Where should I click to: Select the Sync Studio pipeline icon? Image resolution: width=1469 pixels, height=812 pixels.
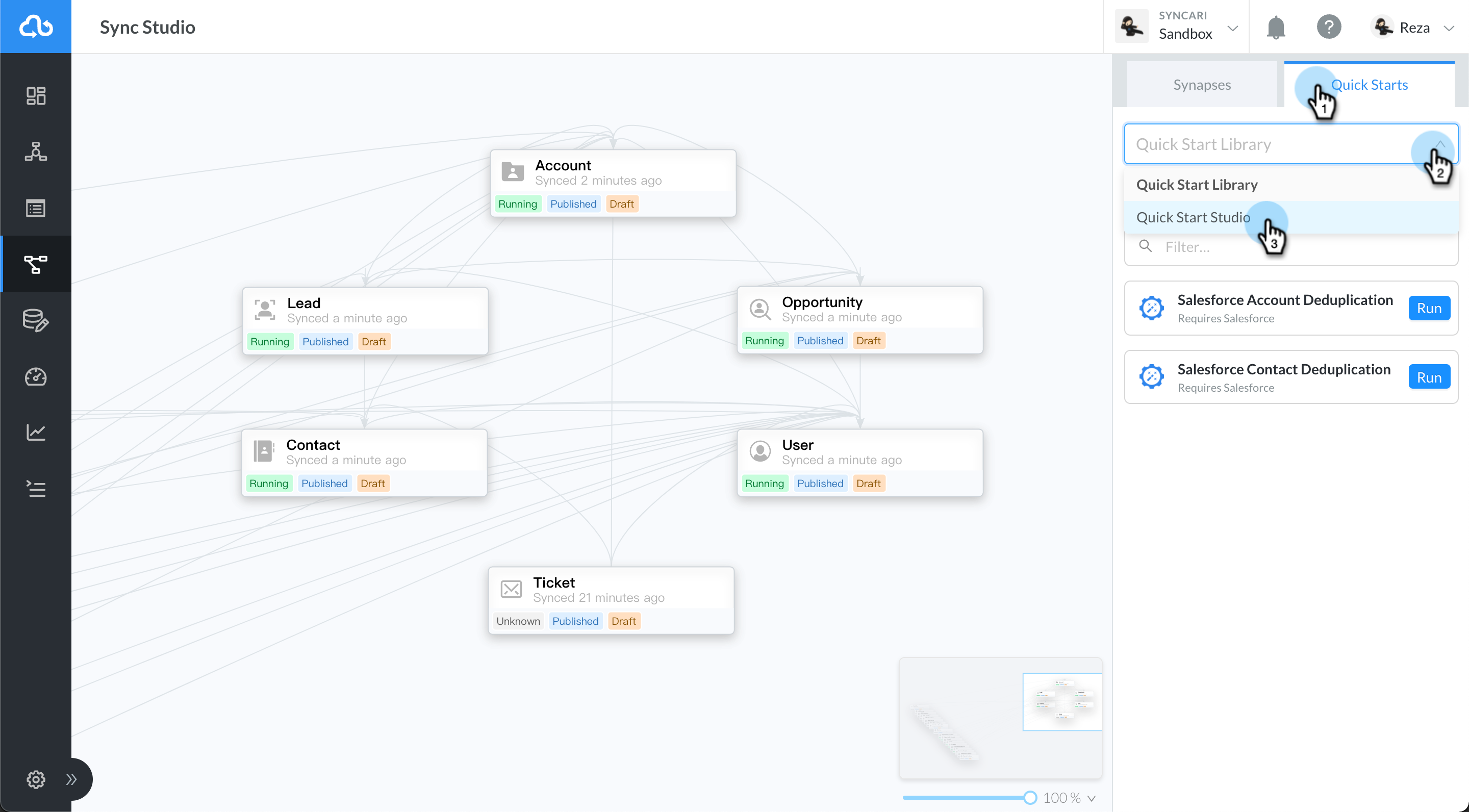(35, 264)
